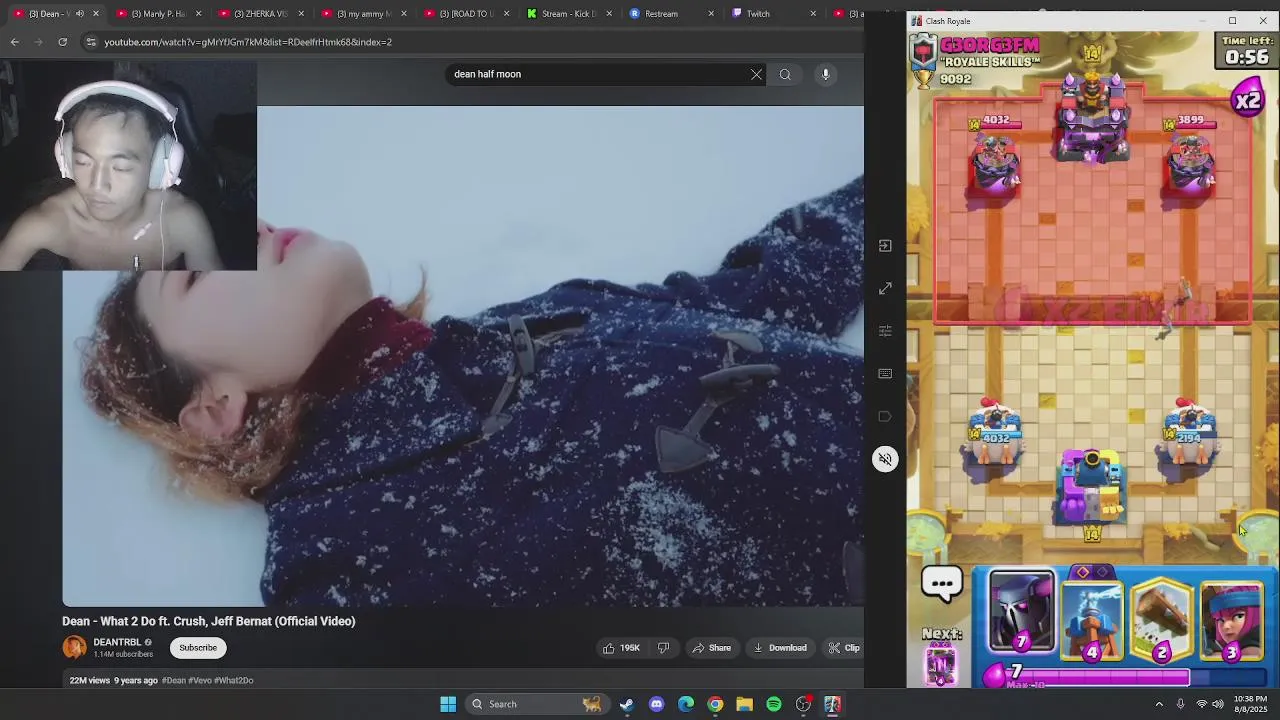Click the browser back arrow
This screenshot has width=1280, height=720.
(14, 42)
